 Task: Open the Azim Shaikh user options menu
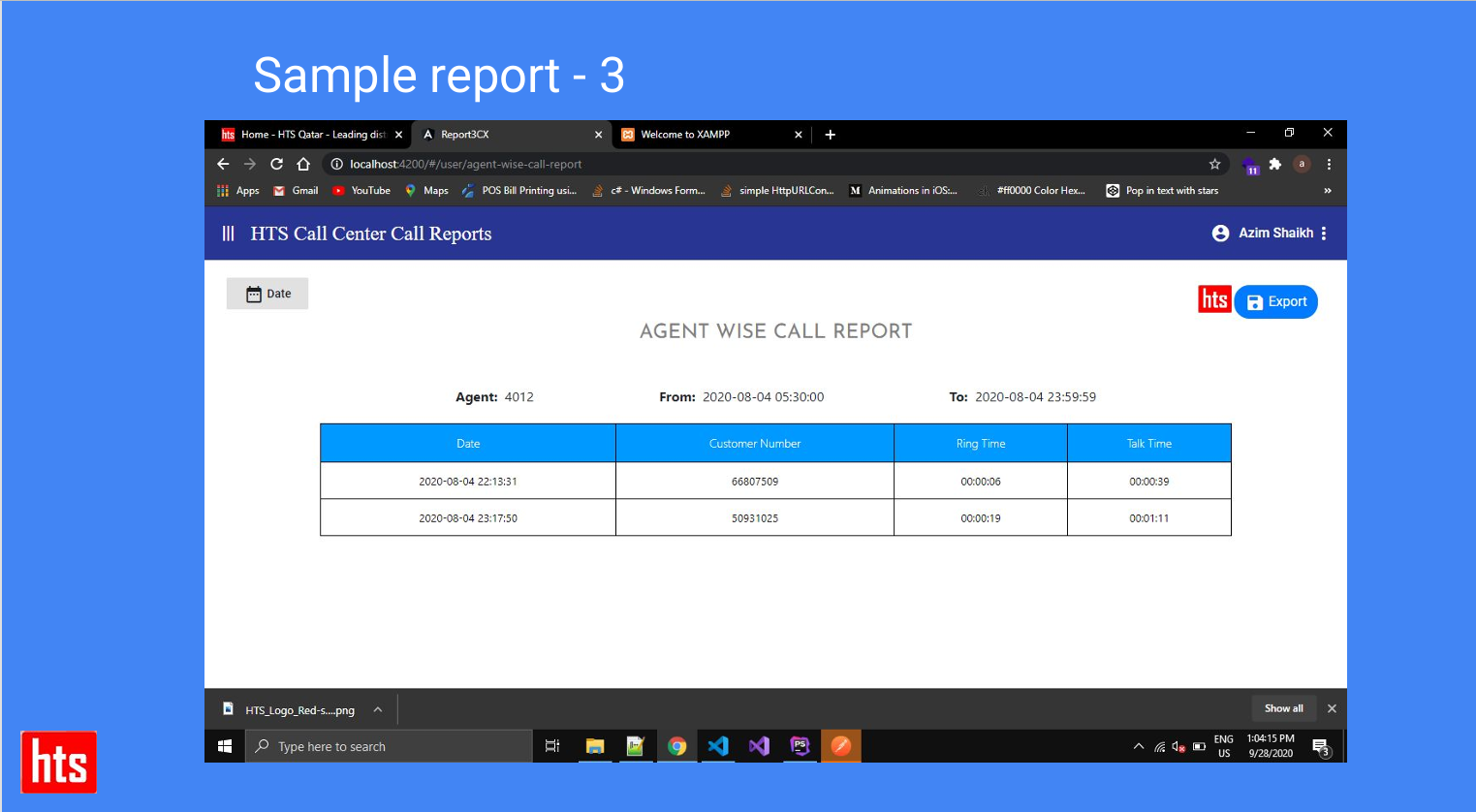tap(1324, 234)
